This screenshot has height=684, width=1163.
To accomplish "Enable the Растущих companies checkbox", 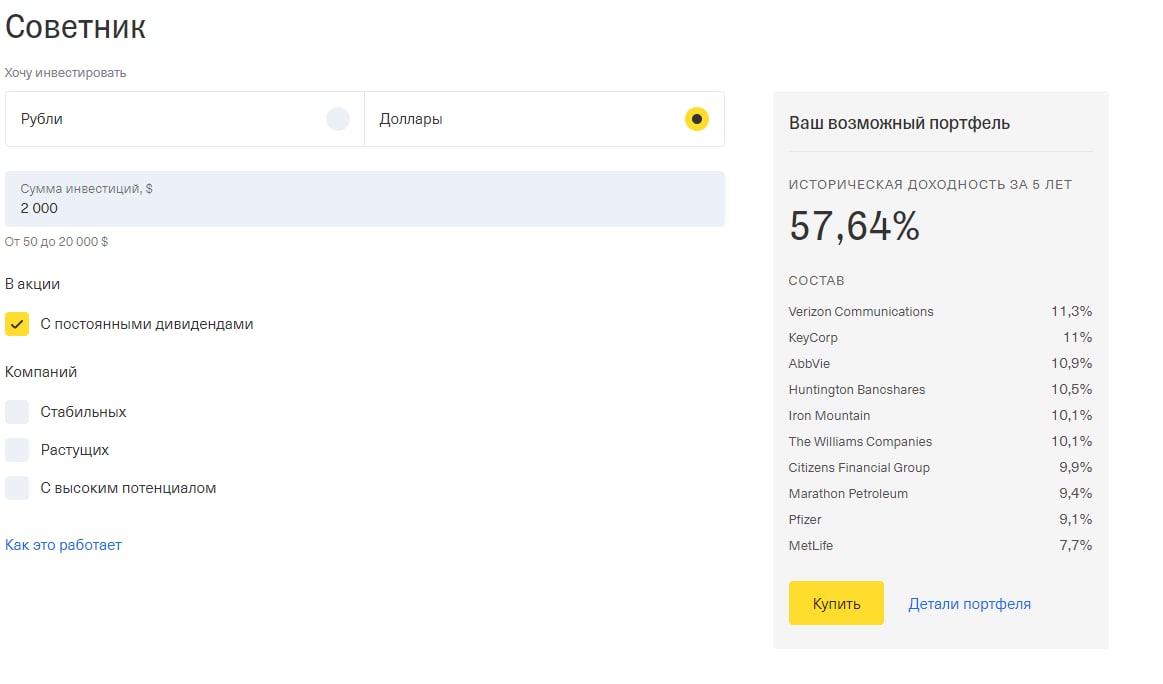I will coord(17,450).
